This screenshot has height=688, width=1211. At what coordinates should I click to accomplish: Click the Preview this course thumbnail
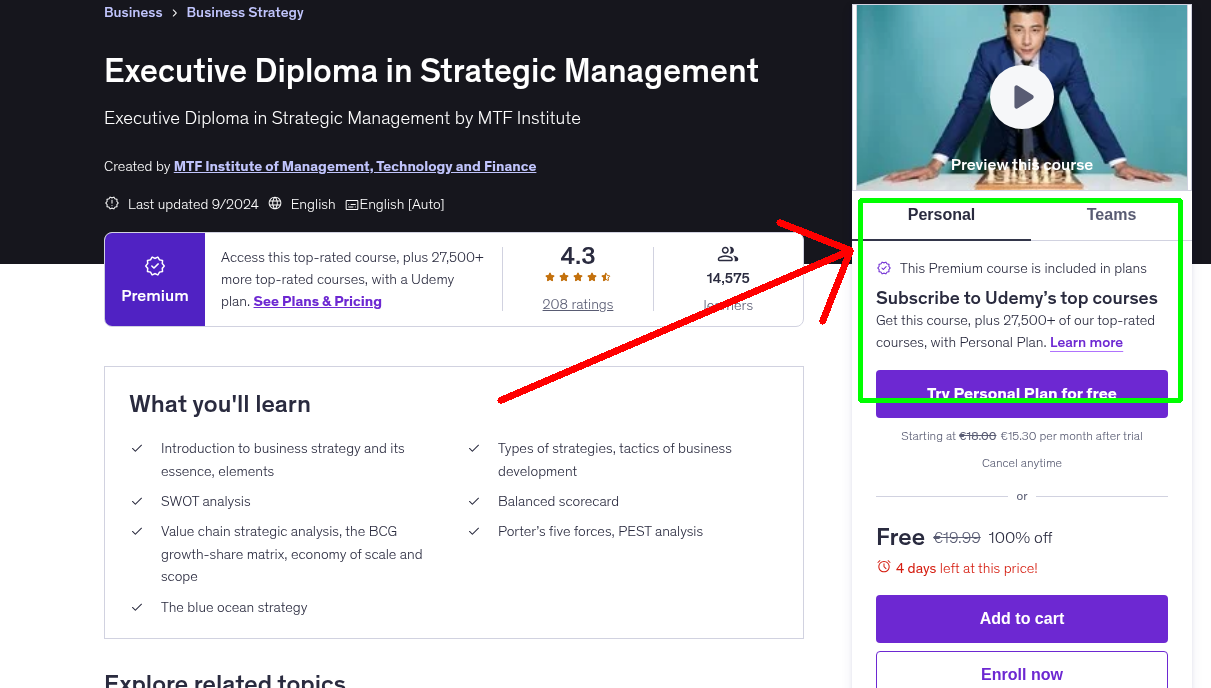[1022, 98]
